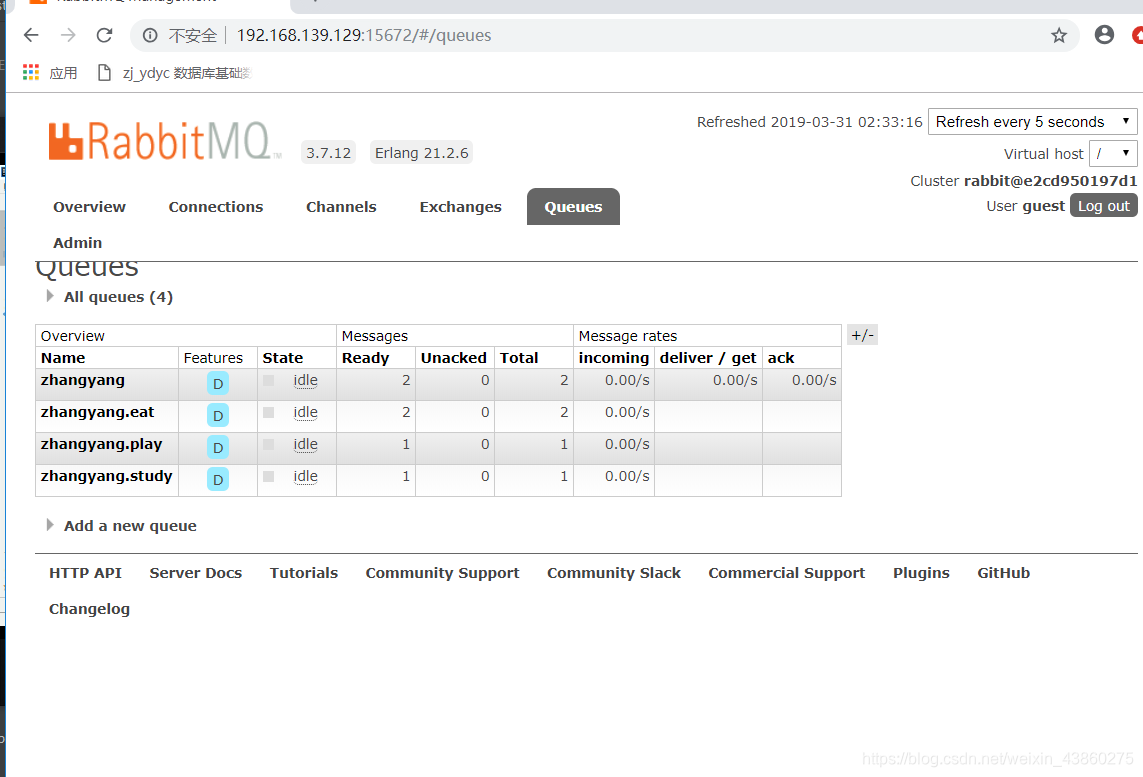
Task: Open the Virtual host dropdown
Action: (1113, 154)
